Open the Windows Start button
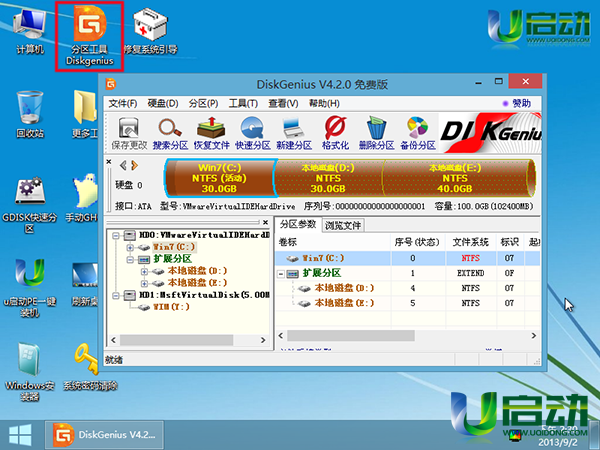This screenshot has height=450, width=600. pyautogui.click(x=20, y=435)
